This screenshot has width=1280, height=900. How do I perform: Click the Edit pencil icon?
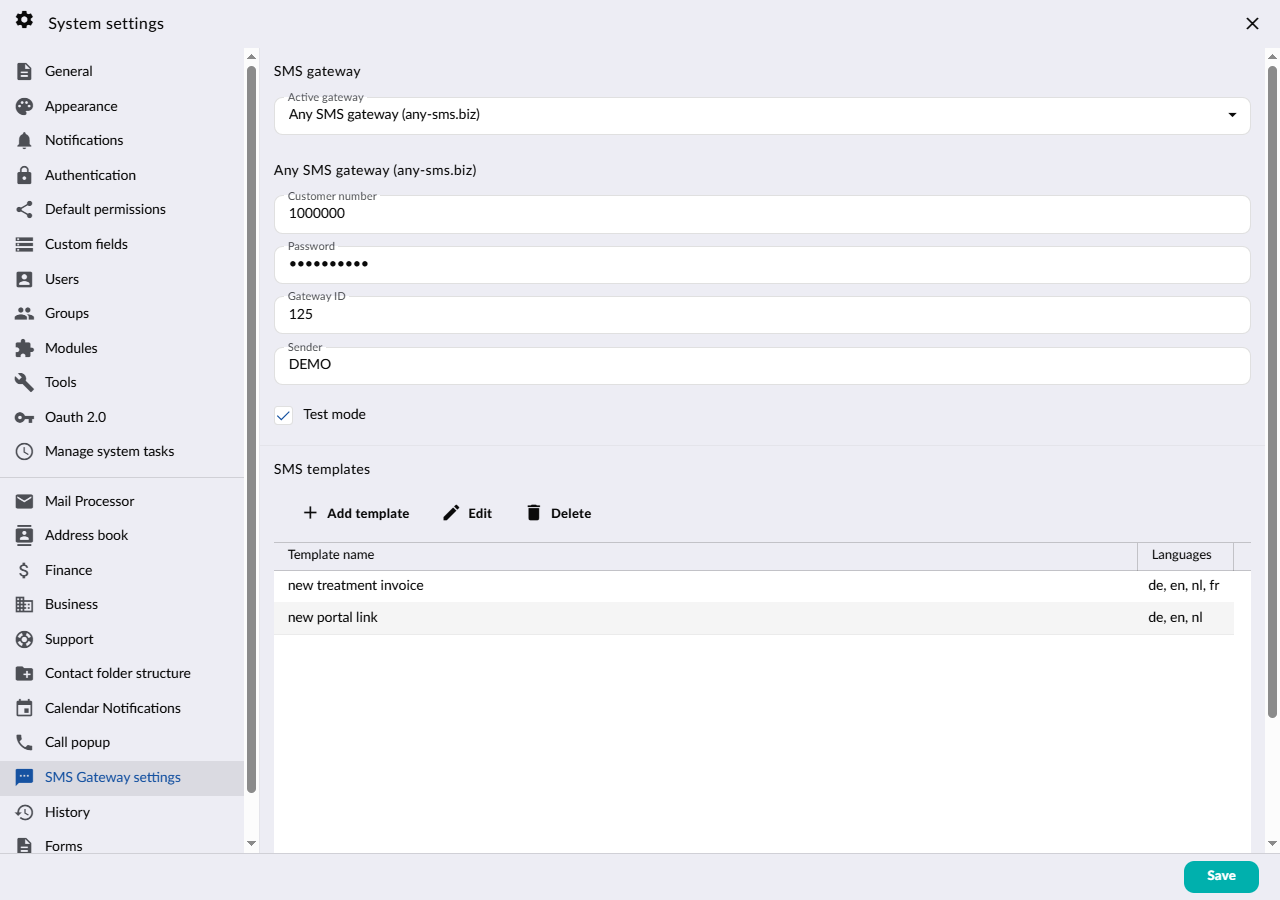(451, 513)
